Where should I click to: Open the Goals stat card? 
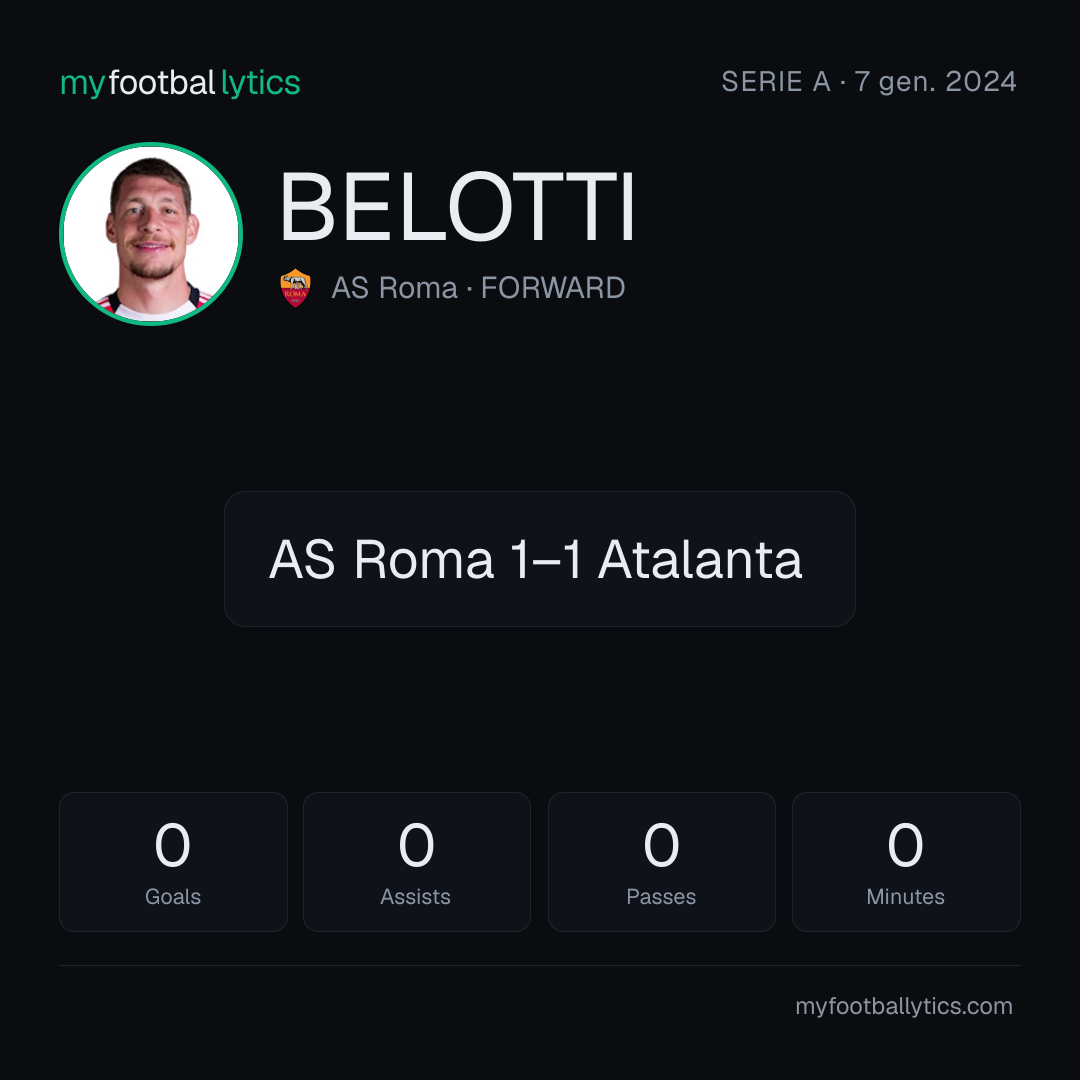[173, 862]
